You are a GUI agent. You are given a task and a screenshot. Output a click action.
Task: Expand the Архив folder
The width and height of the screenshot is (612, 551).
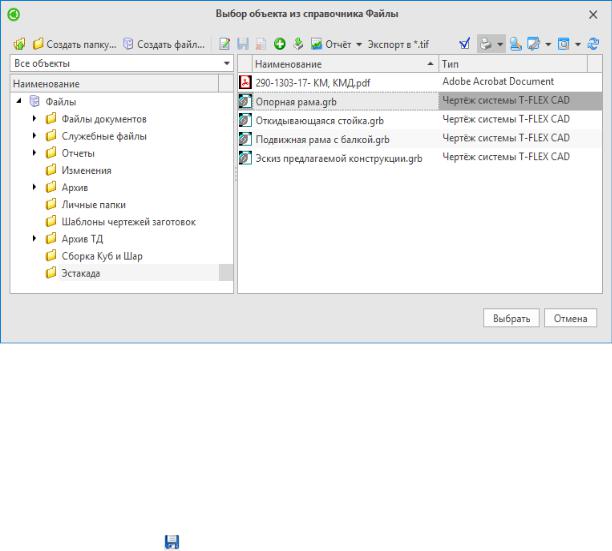coord(34,187)
